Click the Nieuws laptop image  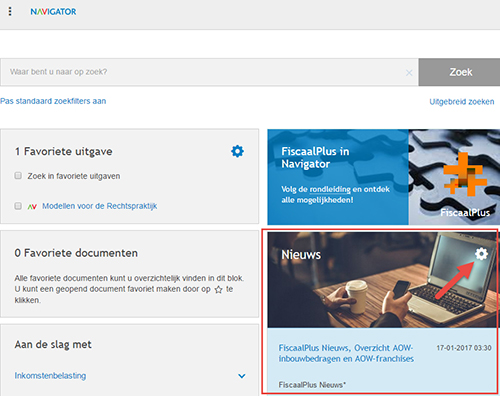383,280
